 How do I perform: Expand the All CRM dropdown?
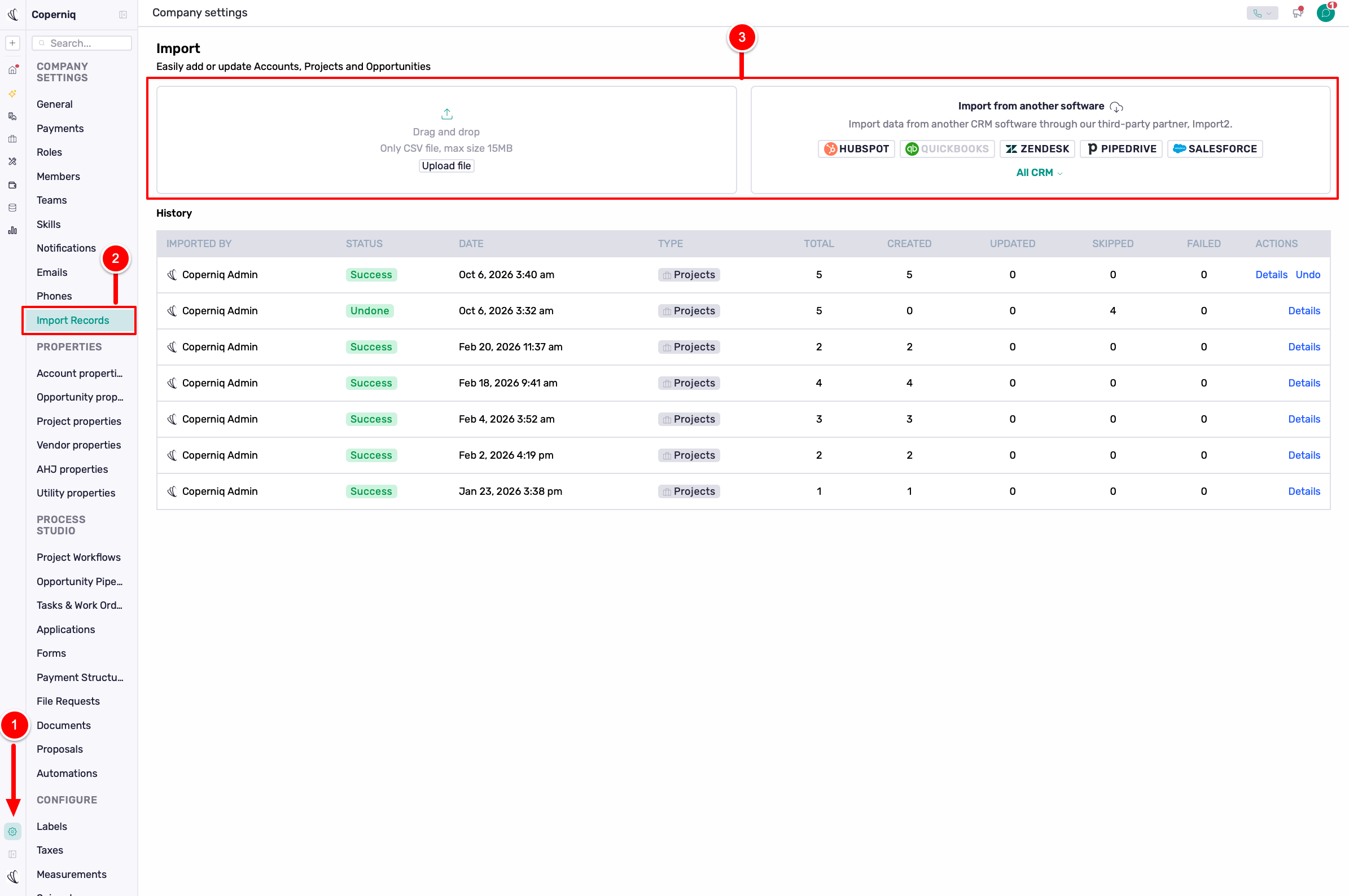click(x=1039, y=173)
